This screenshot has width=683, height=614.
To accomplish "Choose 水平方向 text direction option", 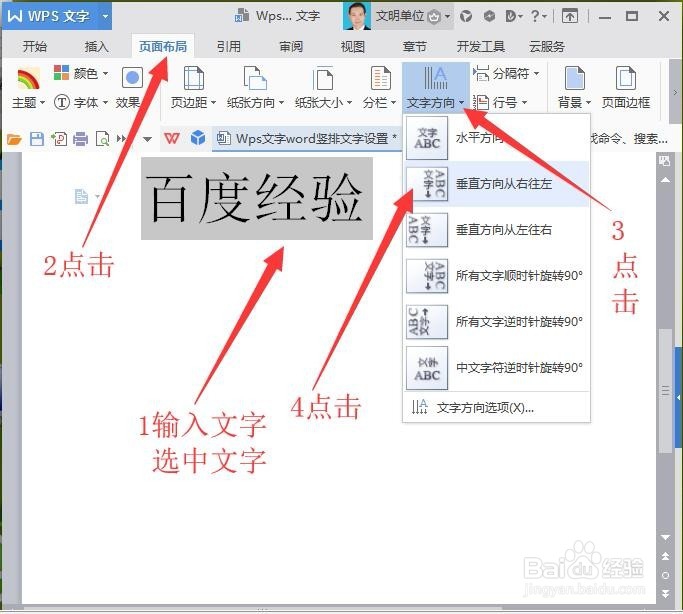I will [x=497, y=138].
